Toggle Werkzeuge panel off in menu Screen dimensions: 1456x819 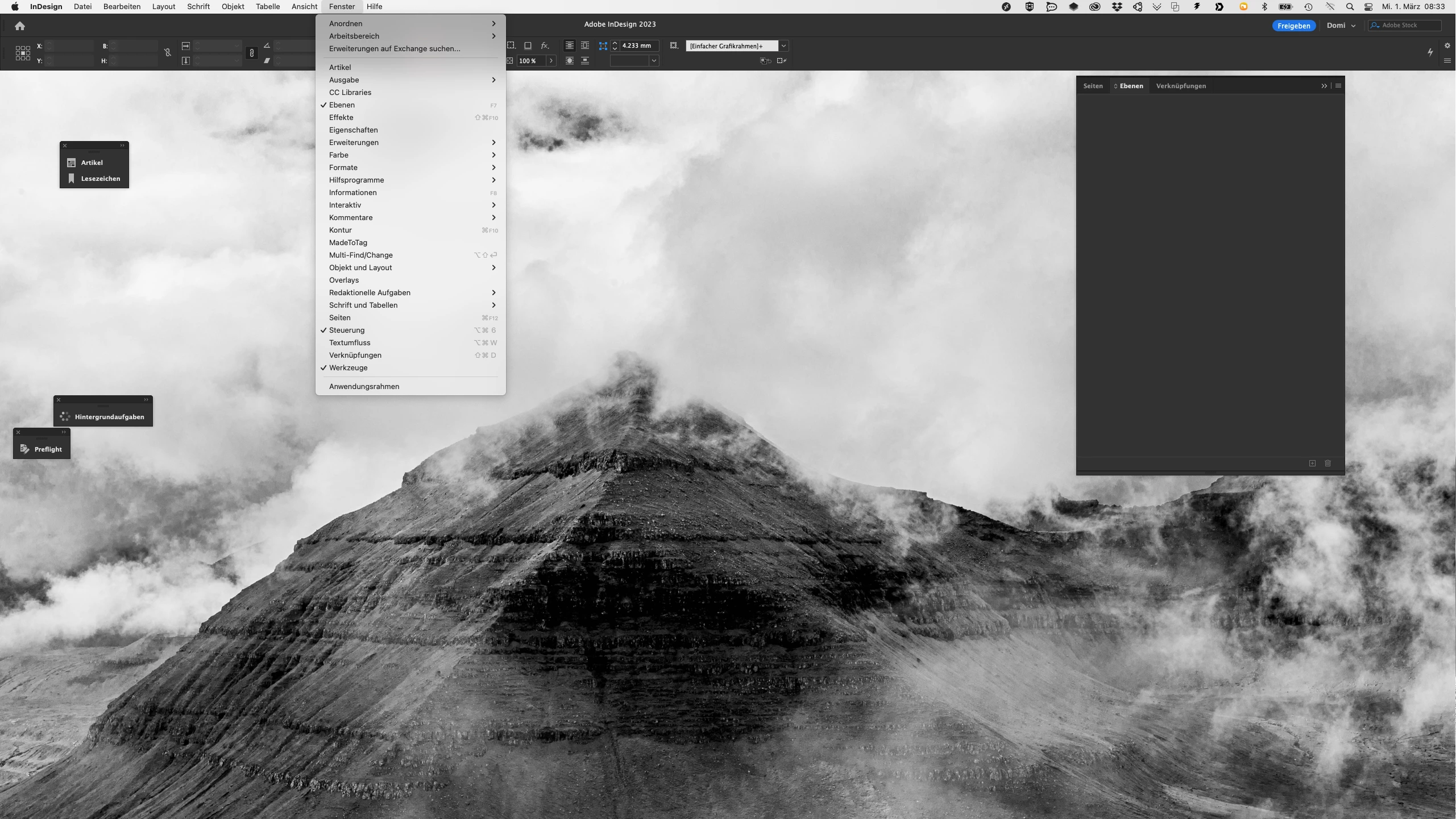point(348,367)
